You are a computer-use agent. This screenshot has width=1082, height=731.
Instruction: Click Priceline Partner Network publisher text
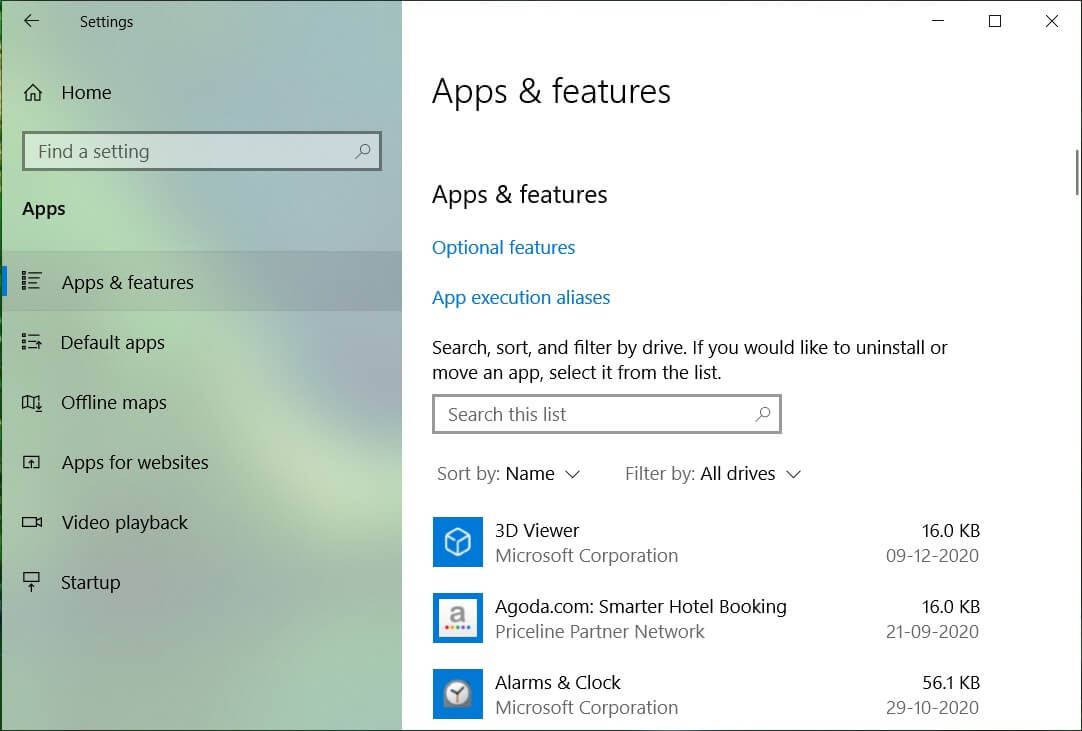point(600,632)
